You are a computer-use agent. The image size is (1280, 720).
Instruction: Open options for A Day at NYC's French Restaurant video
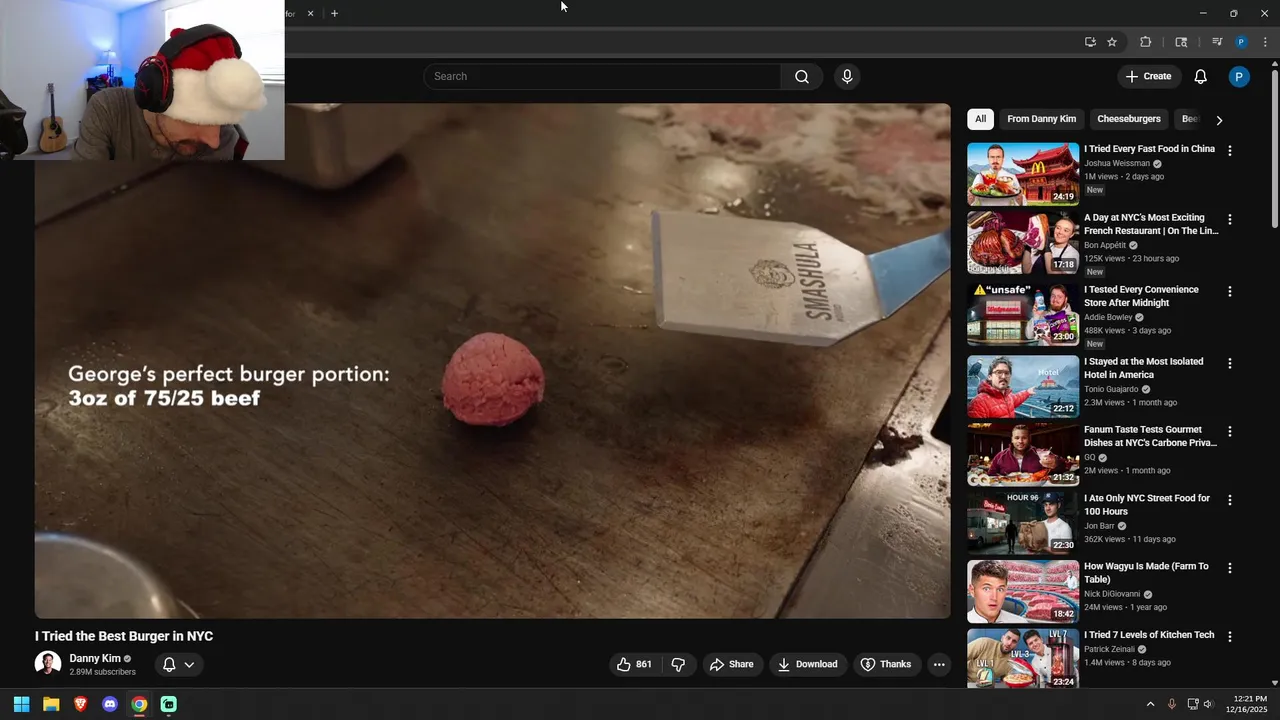(1230, 219)
